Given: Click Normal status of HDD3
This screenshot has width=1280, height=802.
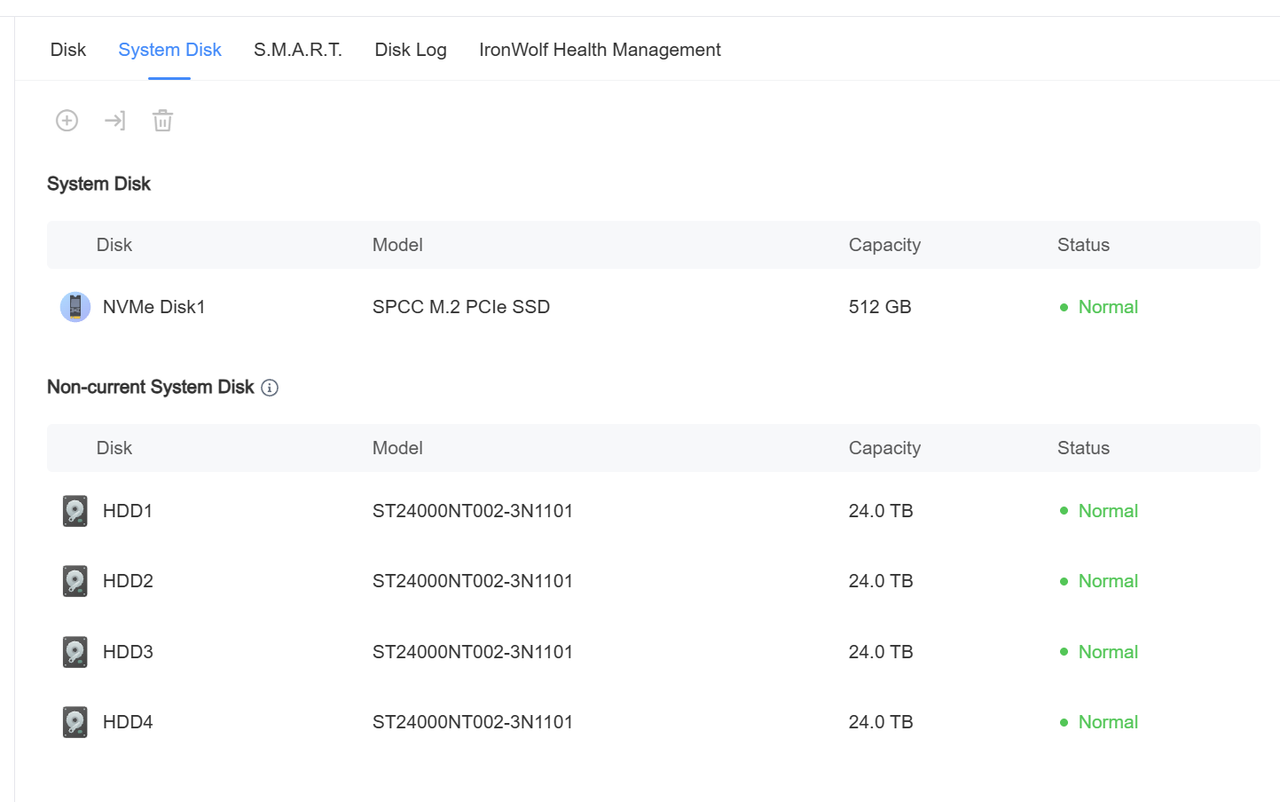Looking at the screenshot, I should tap(1108, 652).
